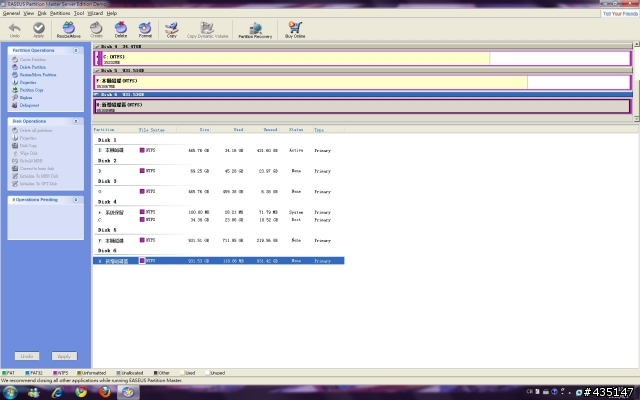Click the Undo button in the sidebar
640x400 pixels.
tap(27, 356)
